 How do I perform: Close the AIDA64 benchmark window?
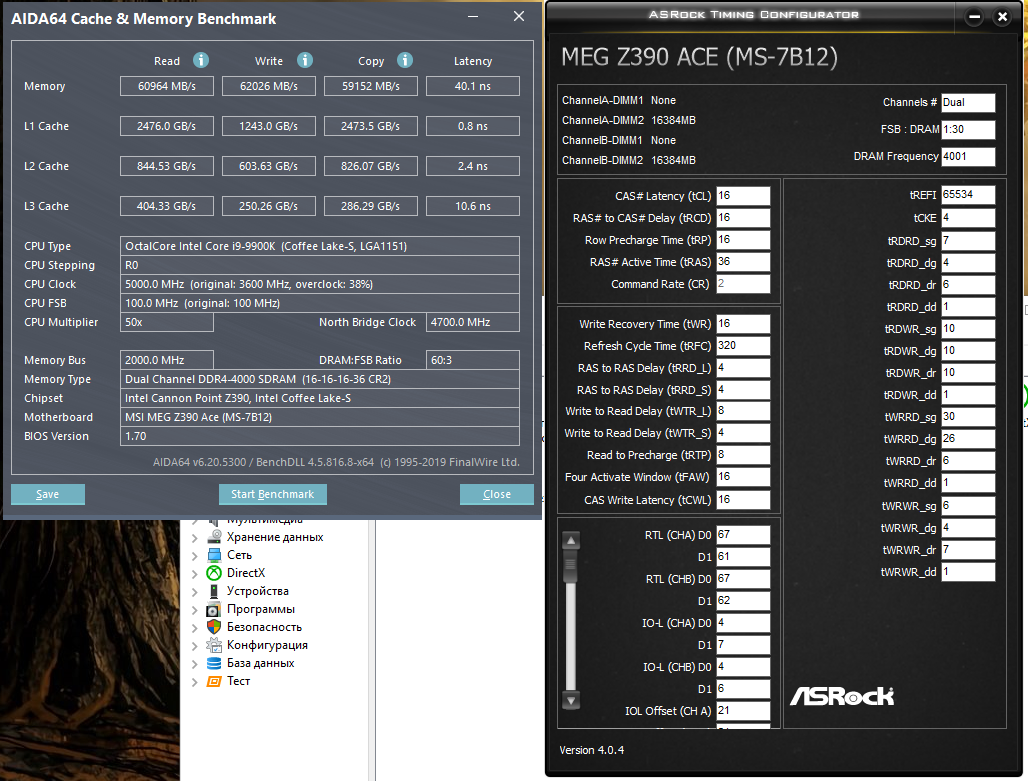click(x=519, y=16)
